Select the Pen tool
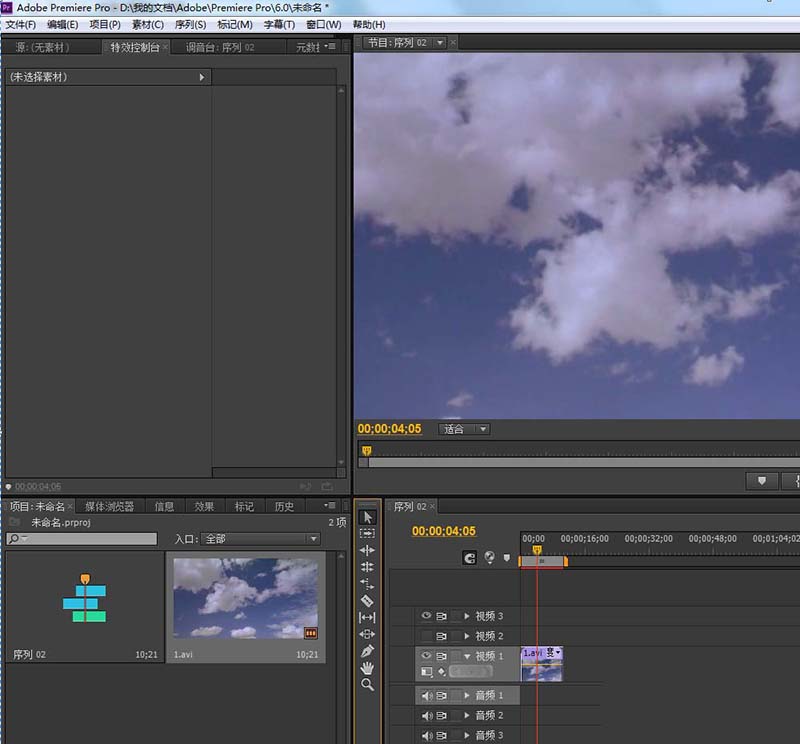The image size is (800, 744). 367,651
